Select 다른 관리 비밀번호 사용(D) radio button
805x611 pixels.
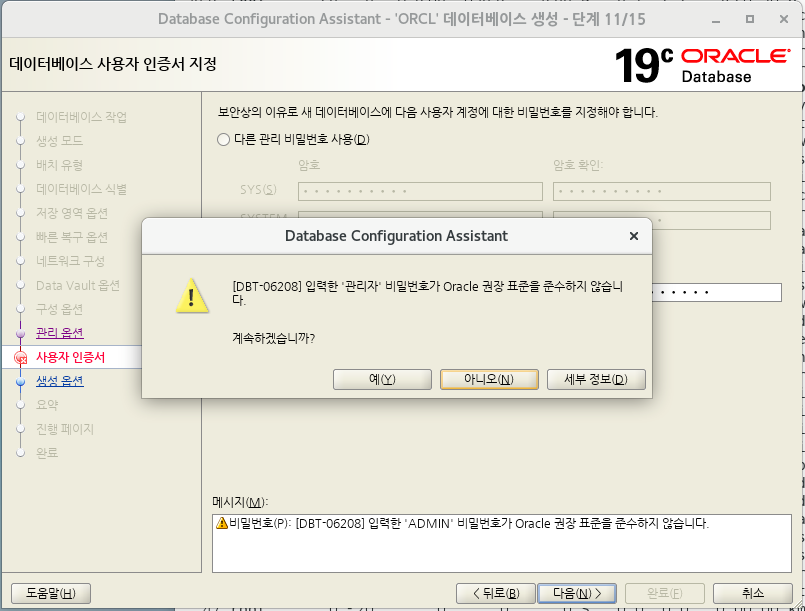(x=223, y=140)
